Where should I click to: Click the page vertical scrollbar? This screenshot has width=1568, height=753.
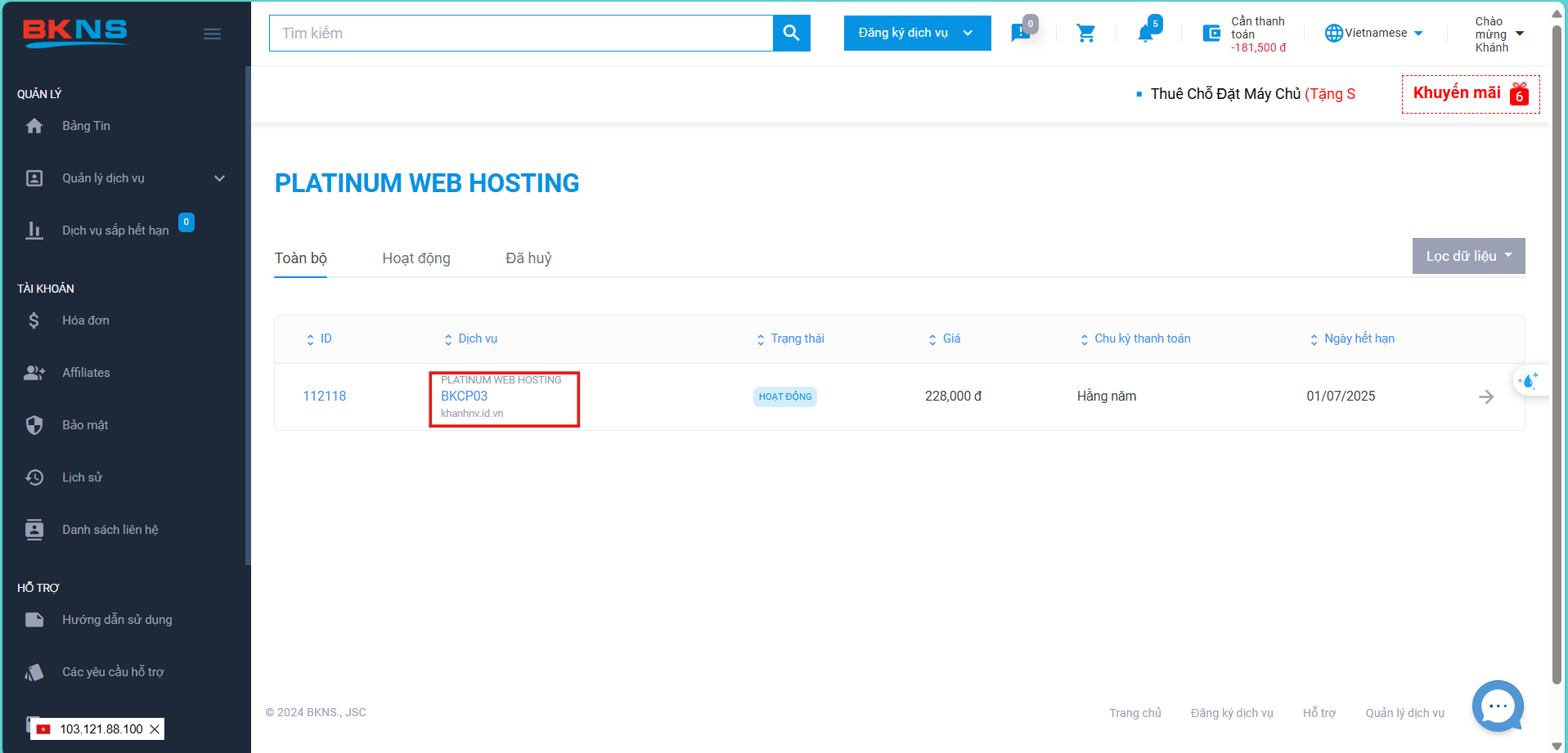pyautogui.click(x=1557, y=355)
